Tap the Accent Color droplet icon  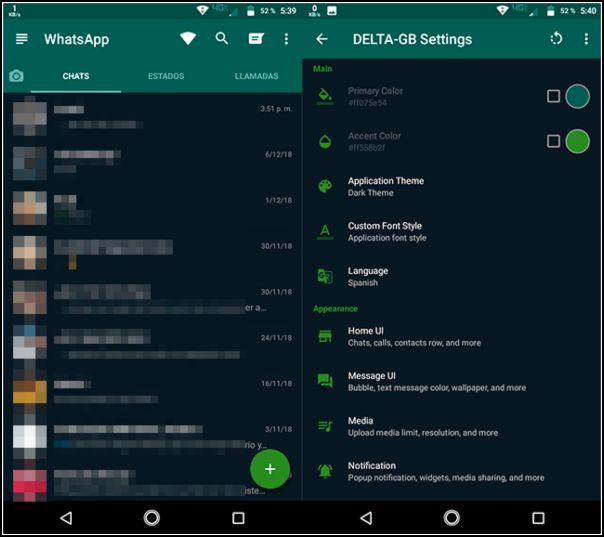[325, 141]
